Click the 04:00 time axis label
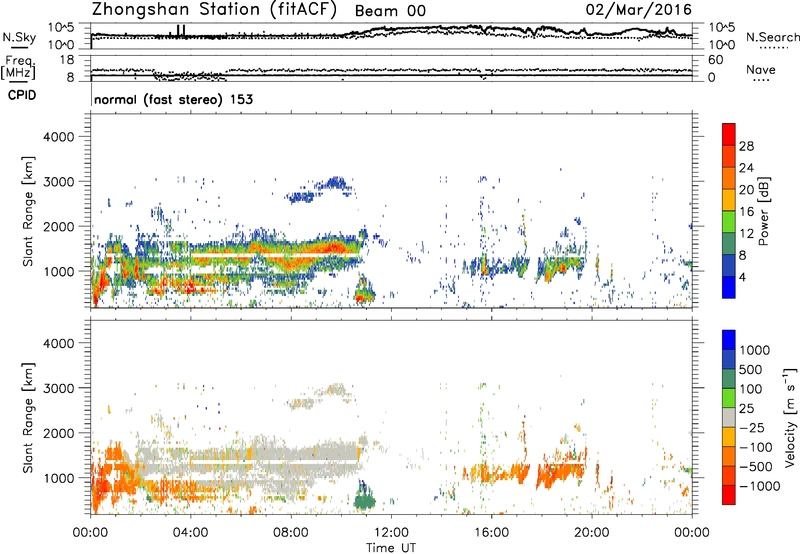 click(x=190, y=533)
